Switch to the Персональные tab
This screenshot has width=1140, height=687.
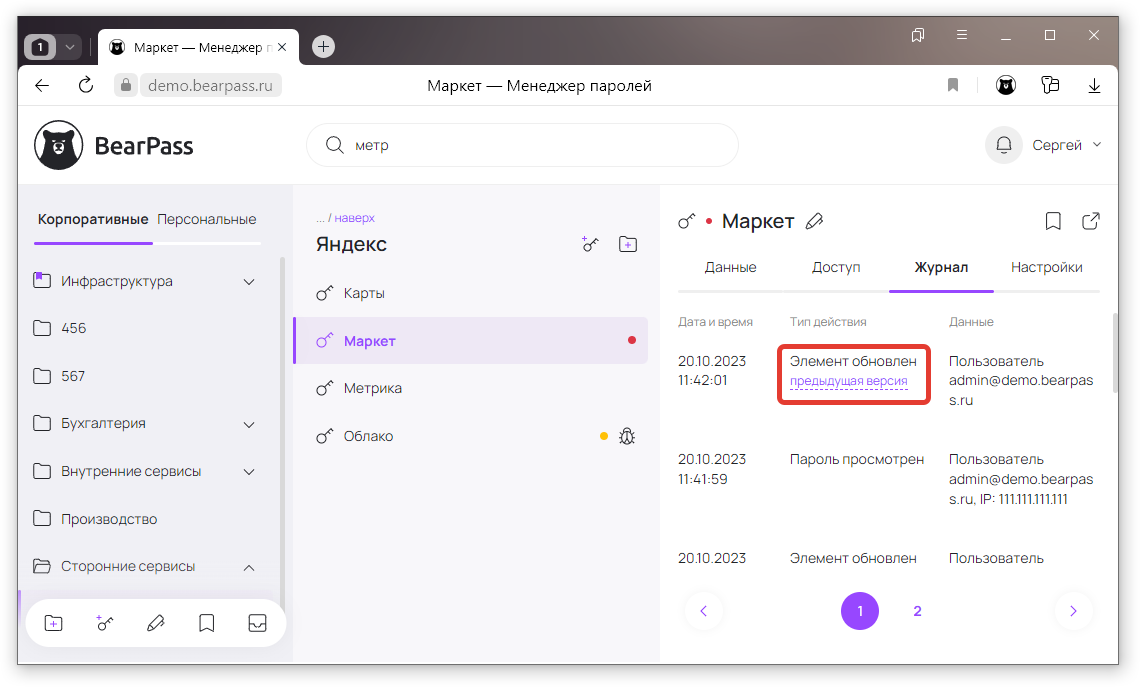207,219
